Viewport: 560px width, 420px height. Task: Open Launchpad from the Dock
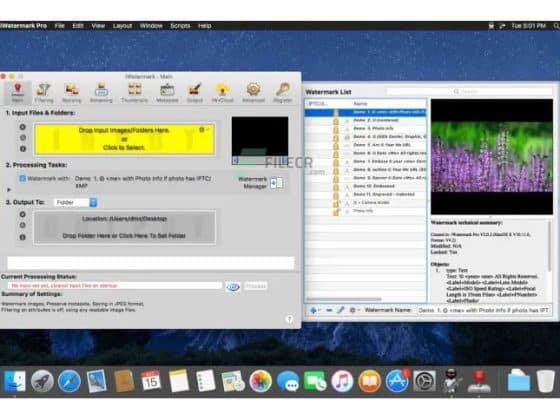click(42, 381)
